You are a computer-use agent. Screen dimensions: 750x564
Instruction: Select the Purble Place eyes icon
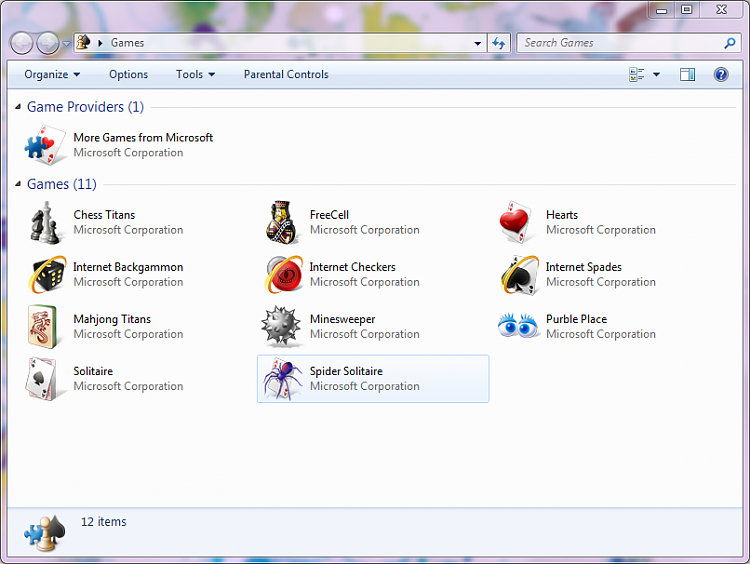point(518,325)
